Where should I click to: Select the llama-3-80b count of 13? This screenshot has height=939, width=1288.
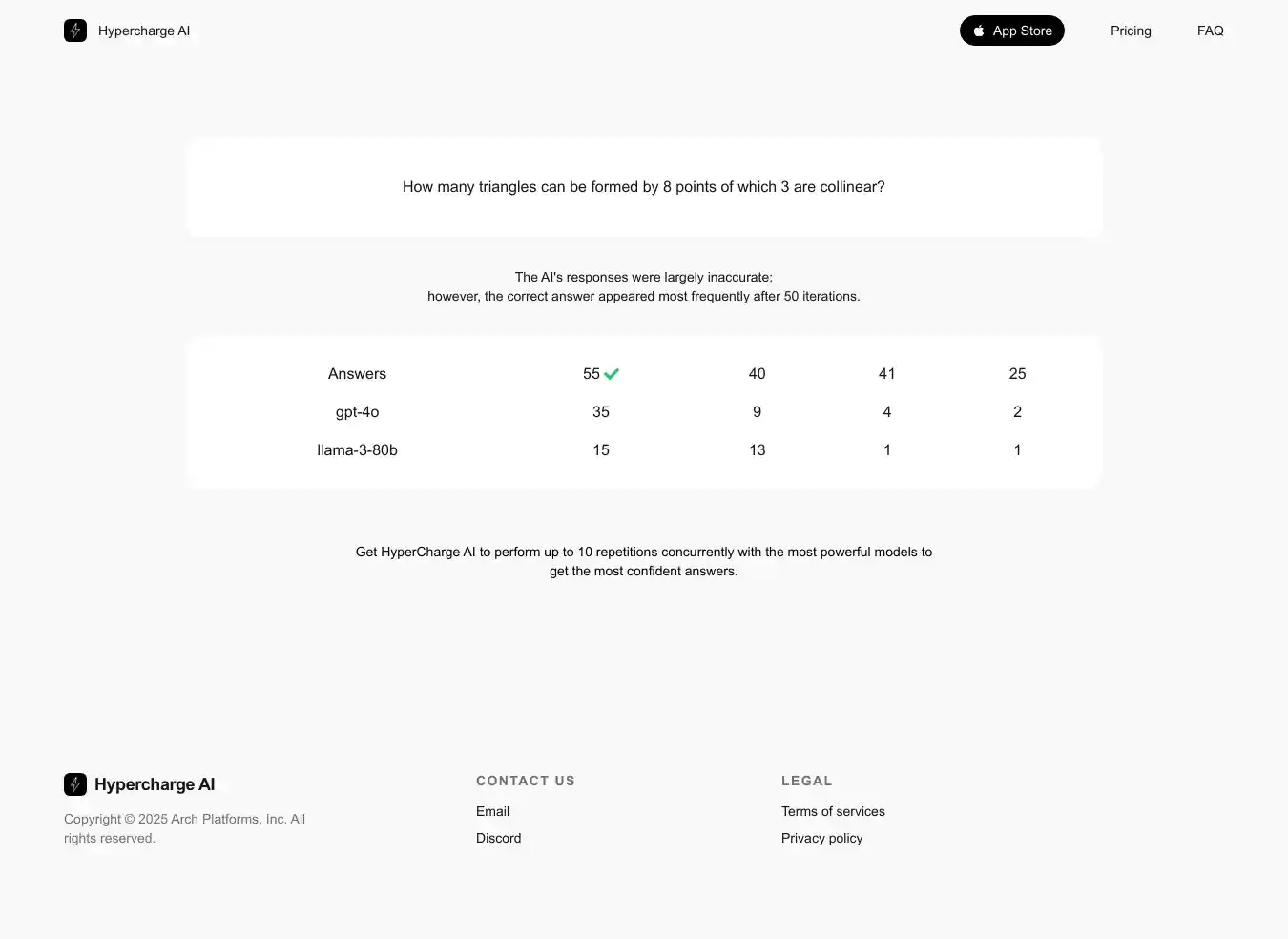[757, 450]
